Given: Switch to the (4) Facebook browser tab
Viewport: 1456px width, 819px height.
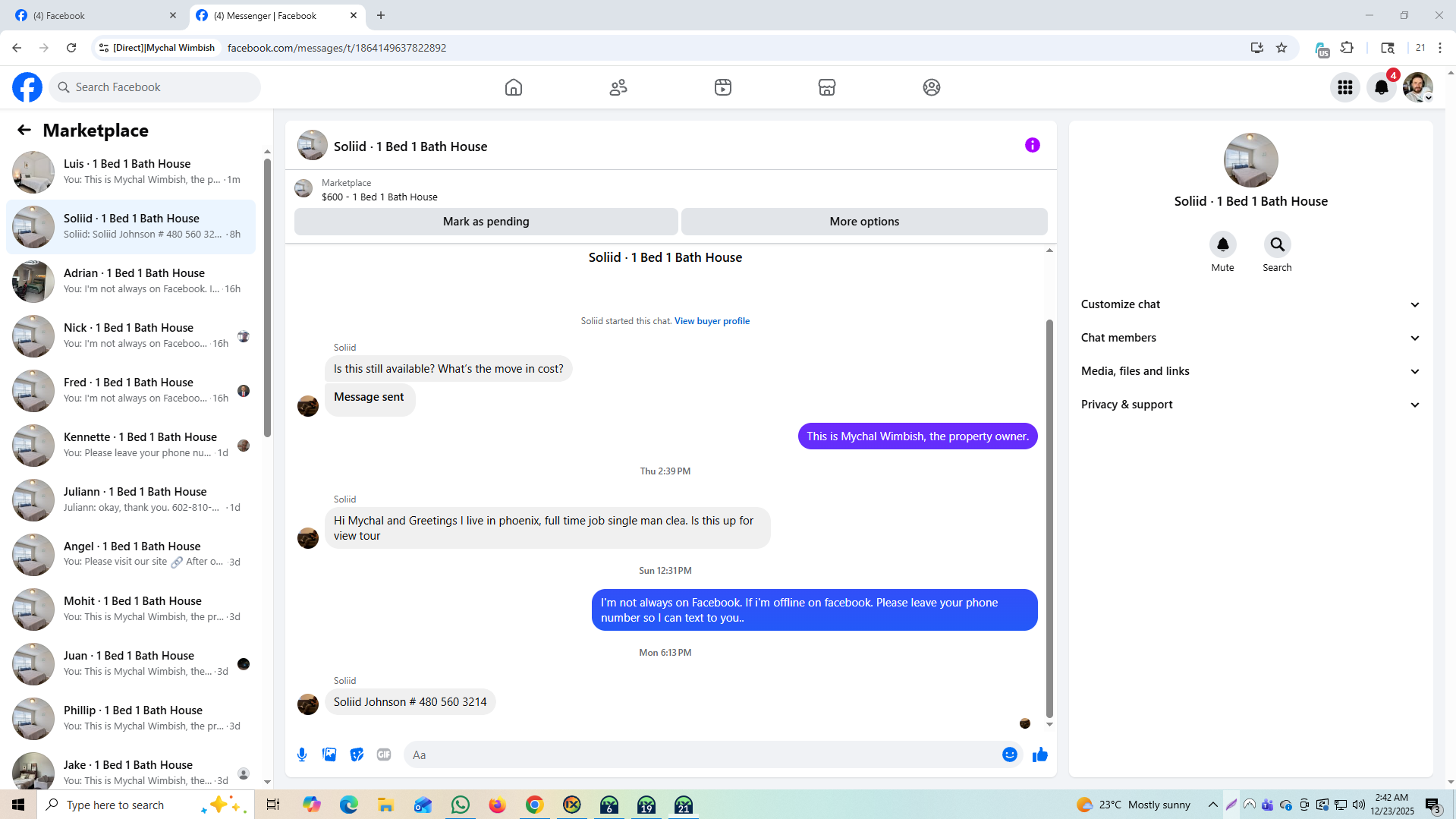Looking at the screenshot, I should [x=95, y=15].
